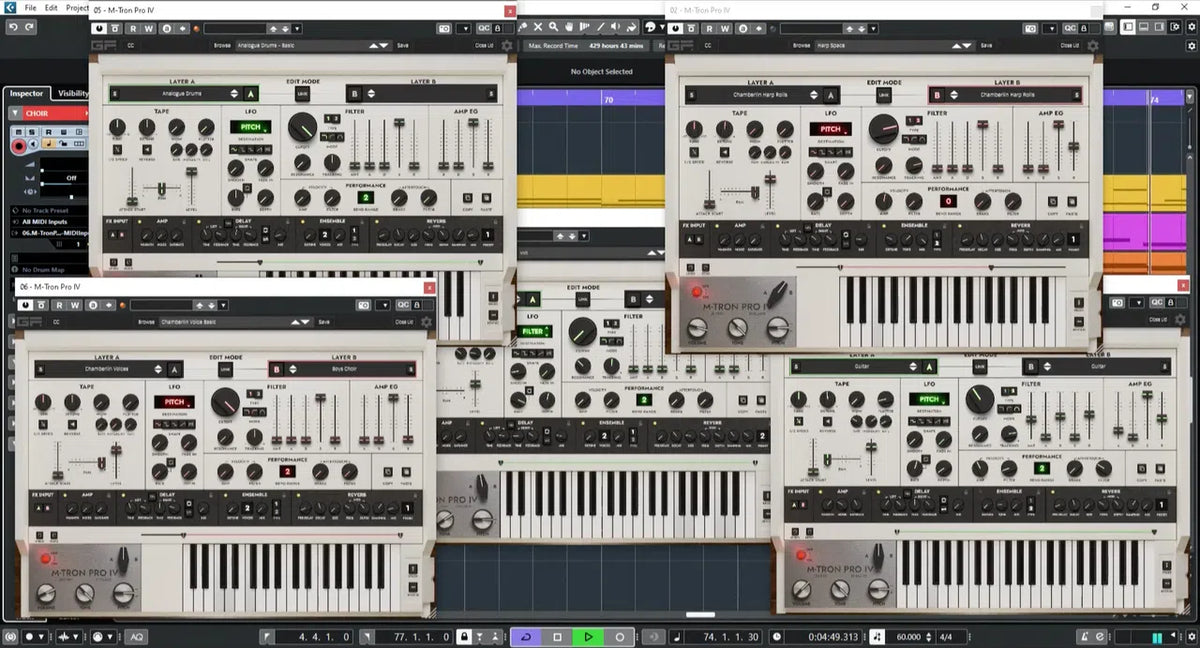
Task: Click the Undo arrow icon
Action: coord(12,27)
